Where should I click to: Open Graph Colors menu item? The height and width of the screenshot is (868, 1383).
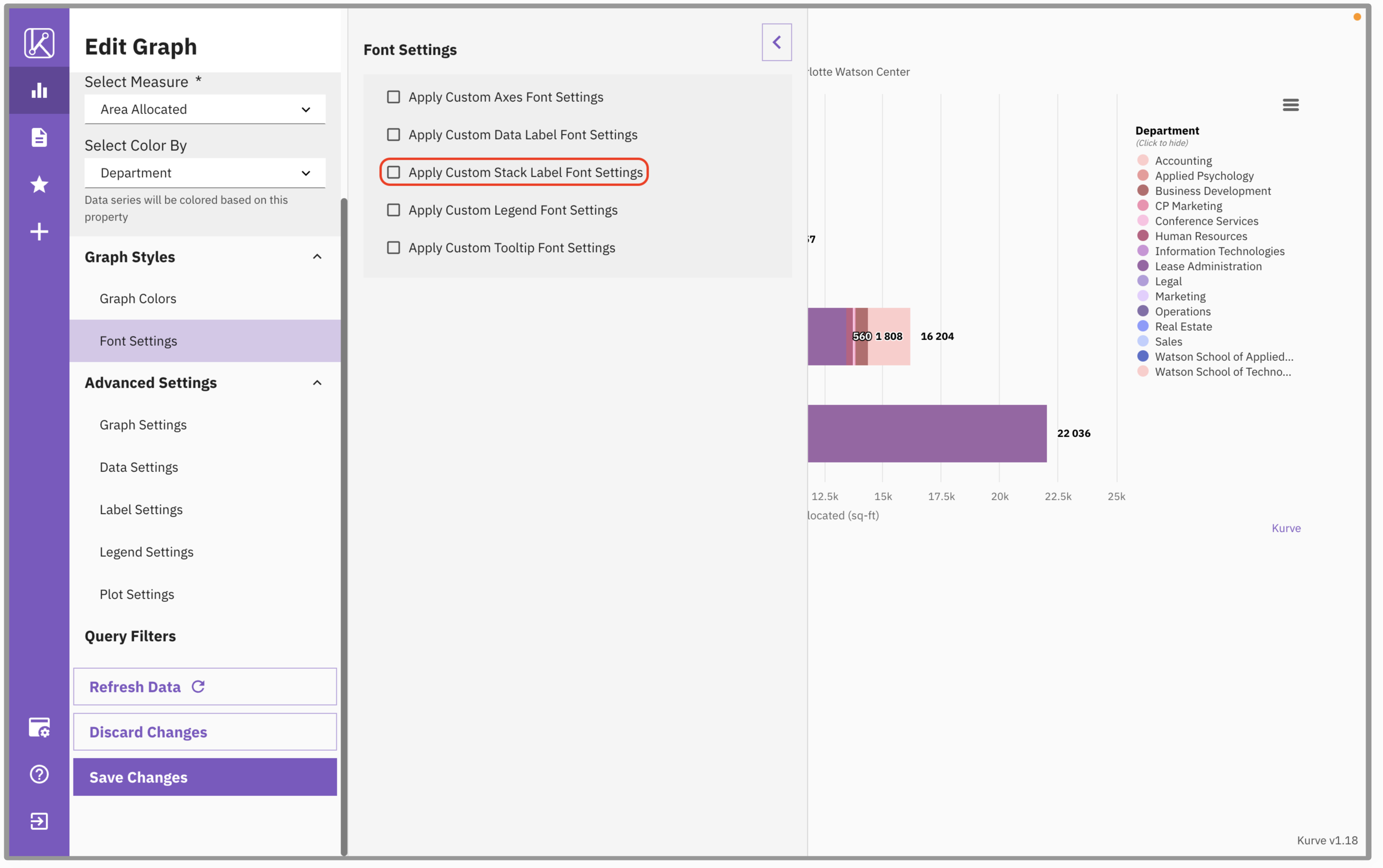click(x=138, y=299)
